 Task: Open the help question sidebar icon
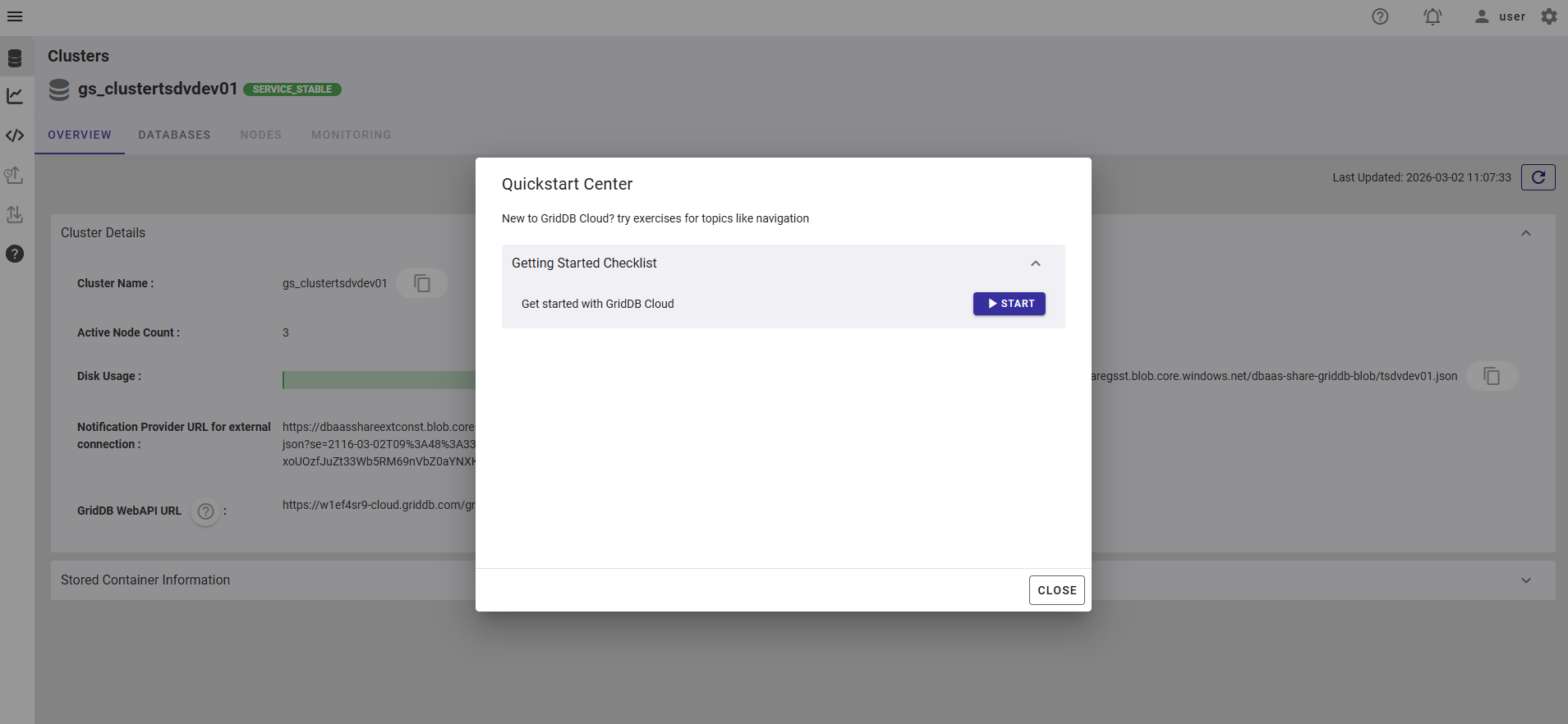(15, 254)
